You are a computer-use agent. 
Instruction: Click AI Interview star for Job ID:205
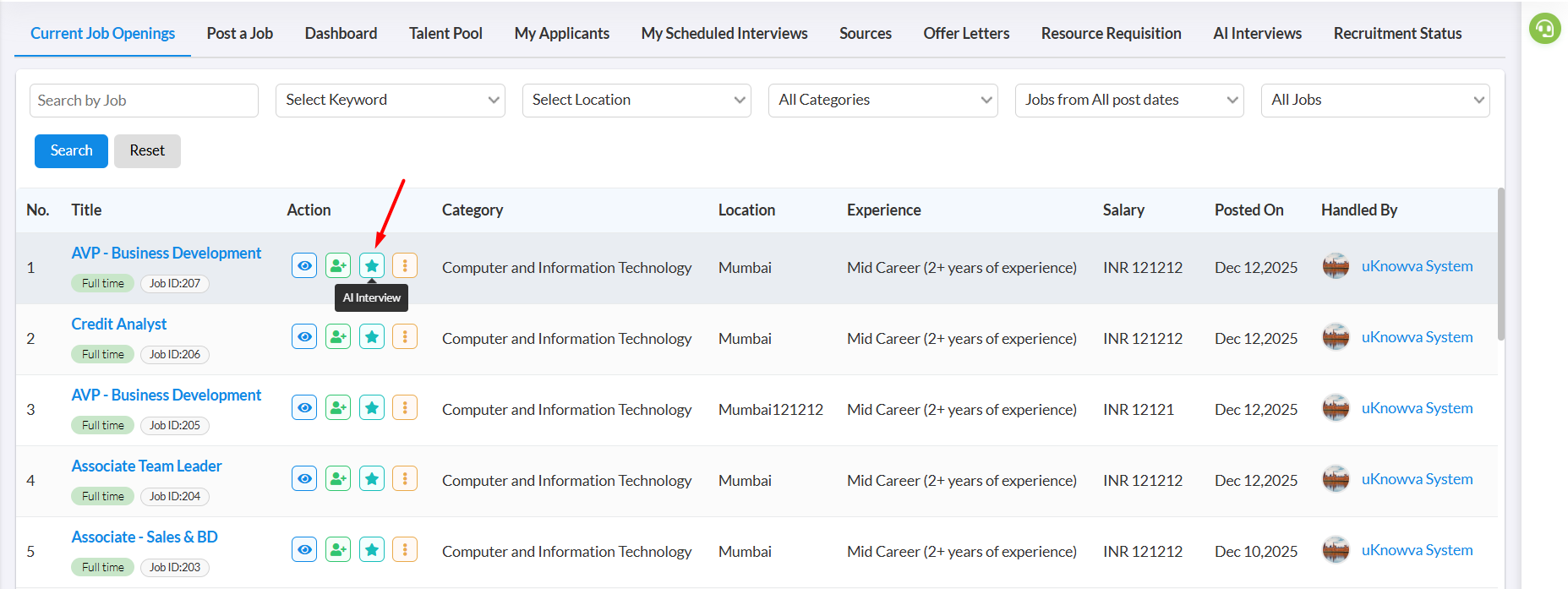coord(372,408)
